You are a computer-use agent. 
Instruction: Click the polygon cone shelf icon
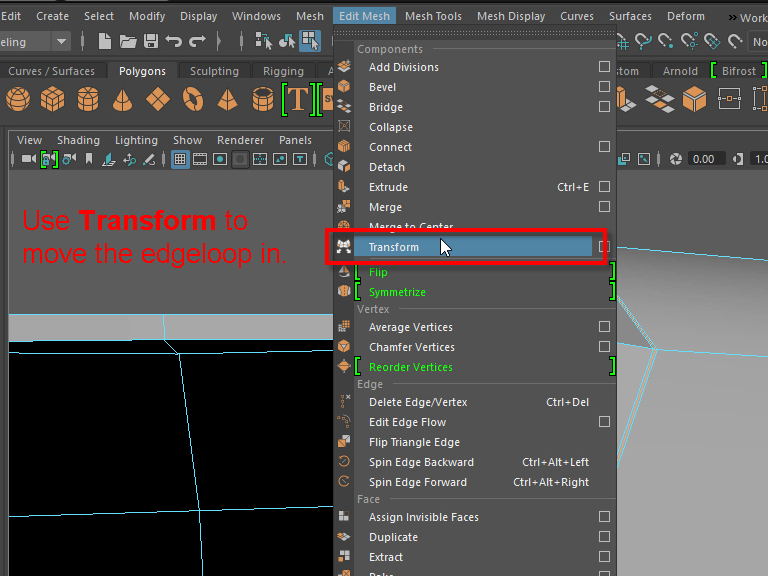click(122, 99)
